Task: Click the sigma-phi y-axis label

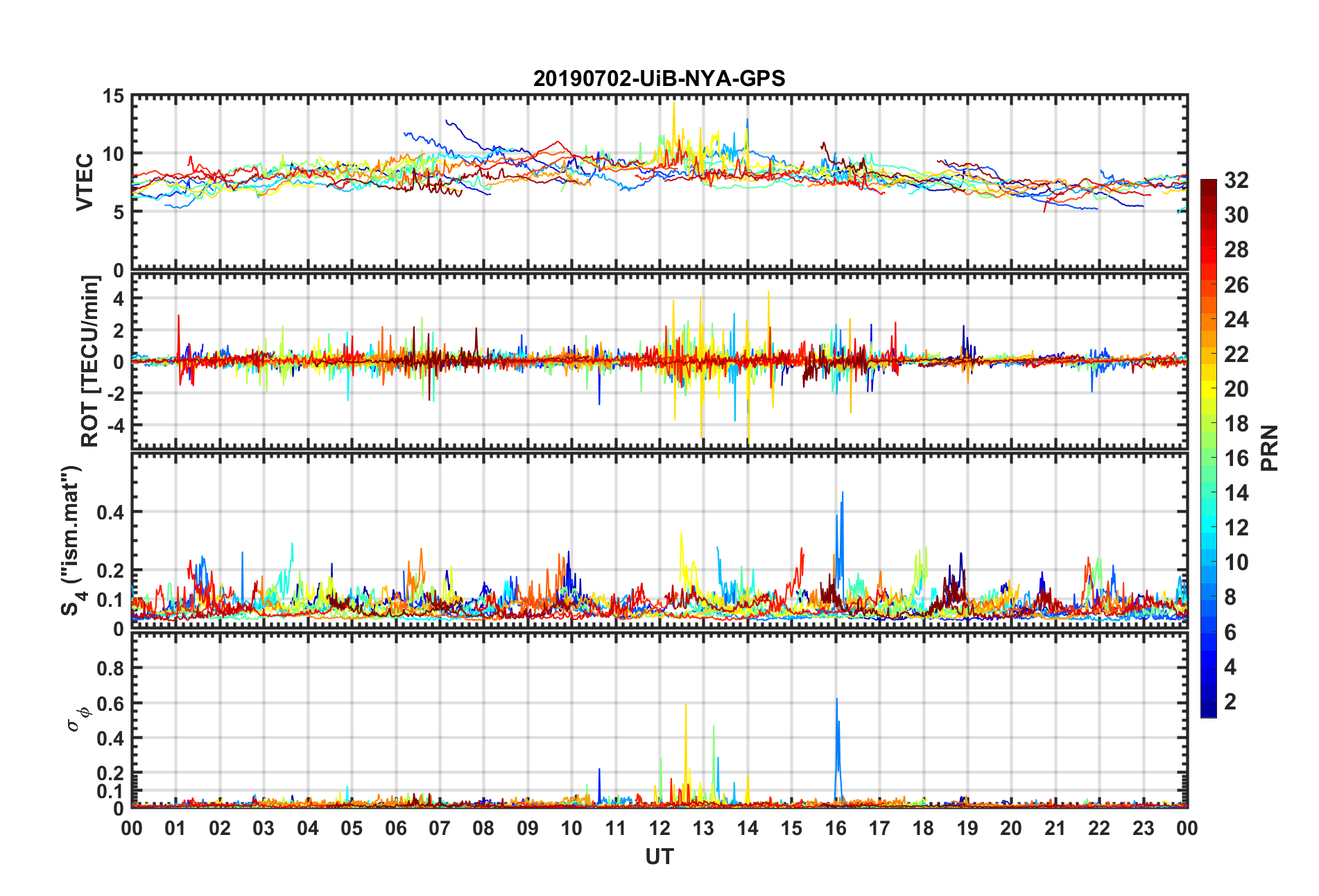Action: point(78,718)
